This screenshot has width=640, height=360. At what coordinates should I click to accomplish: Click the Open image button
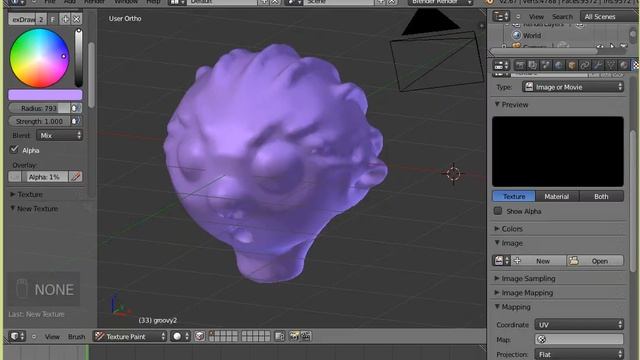click(x=596, y=260)
